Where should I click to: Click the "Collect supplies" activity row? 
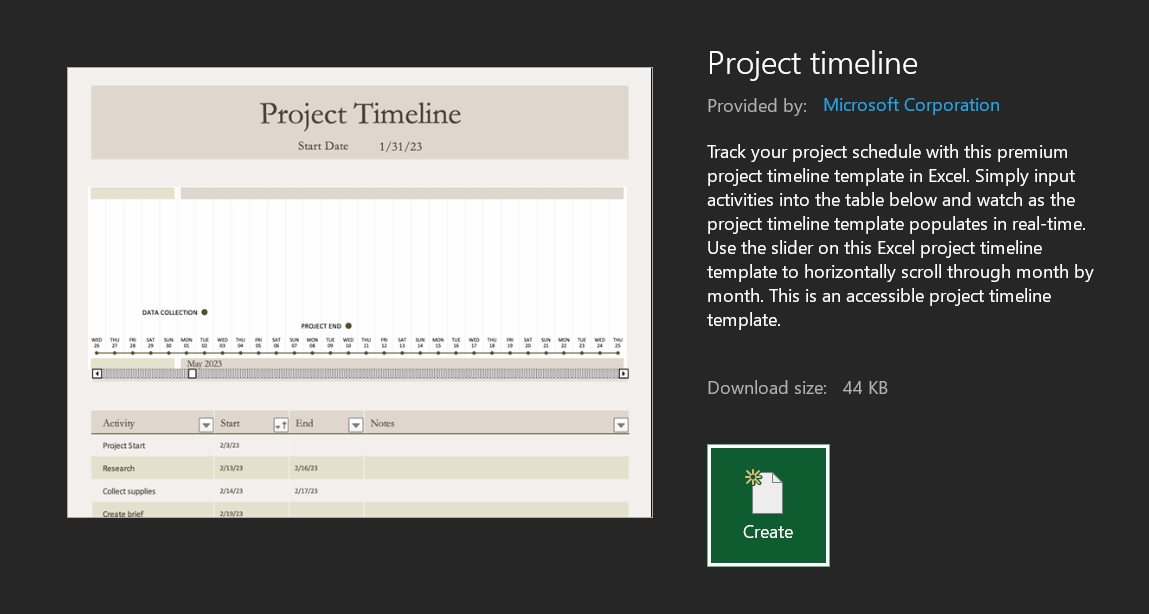coord(360,491)
